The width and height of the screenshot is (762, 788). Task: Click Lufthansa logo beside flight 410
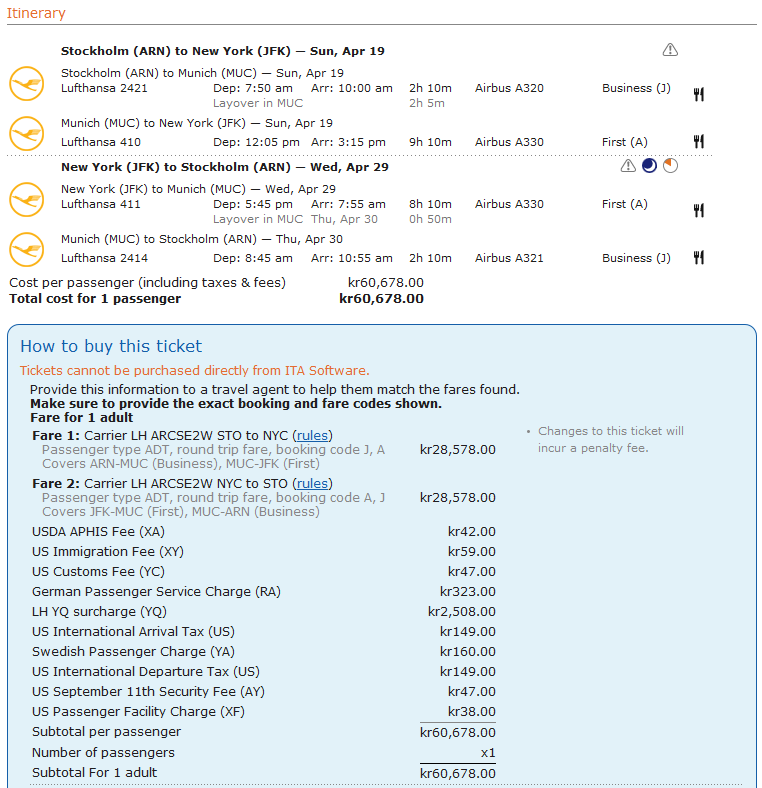(x=27, y=132)
